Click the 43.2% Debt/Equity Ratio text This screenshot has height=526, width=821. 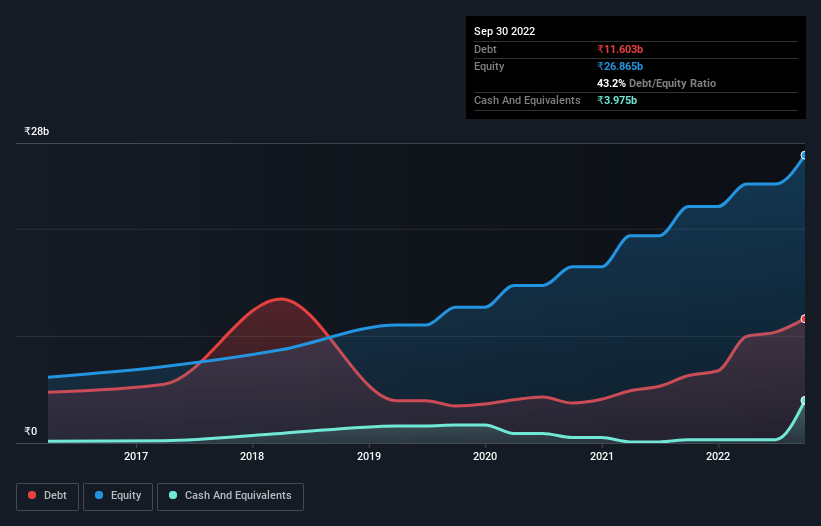click(x=656, y=83)
